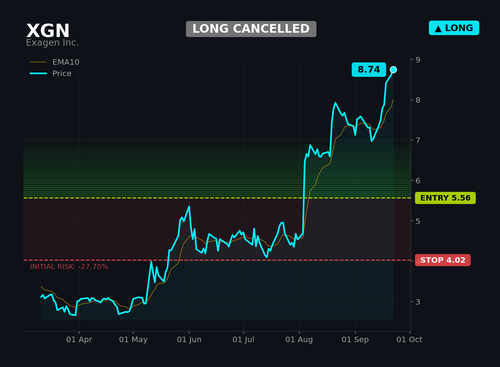Click the 01 Apr axis label
The height and width of the screenshot is (367, 500).
click(79, 340)
